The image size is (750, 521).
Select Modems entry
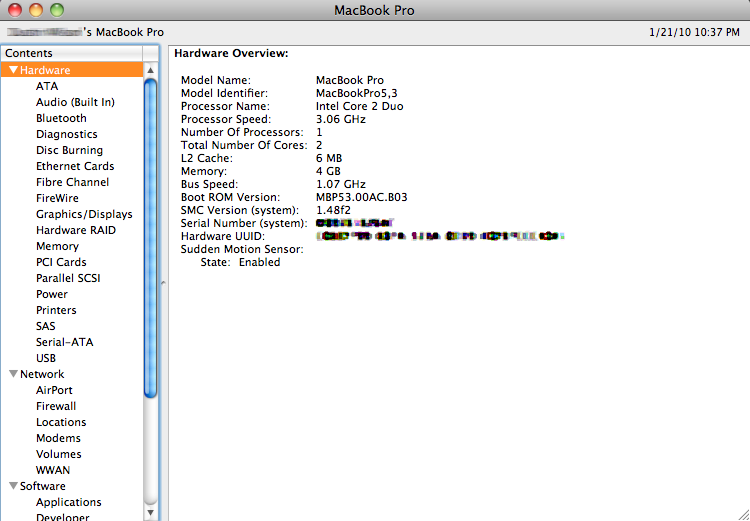(x=58, y=438)
